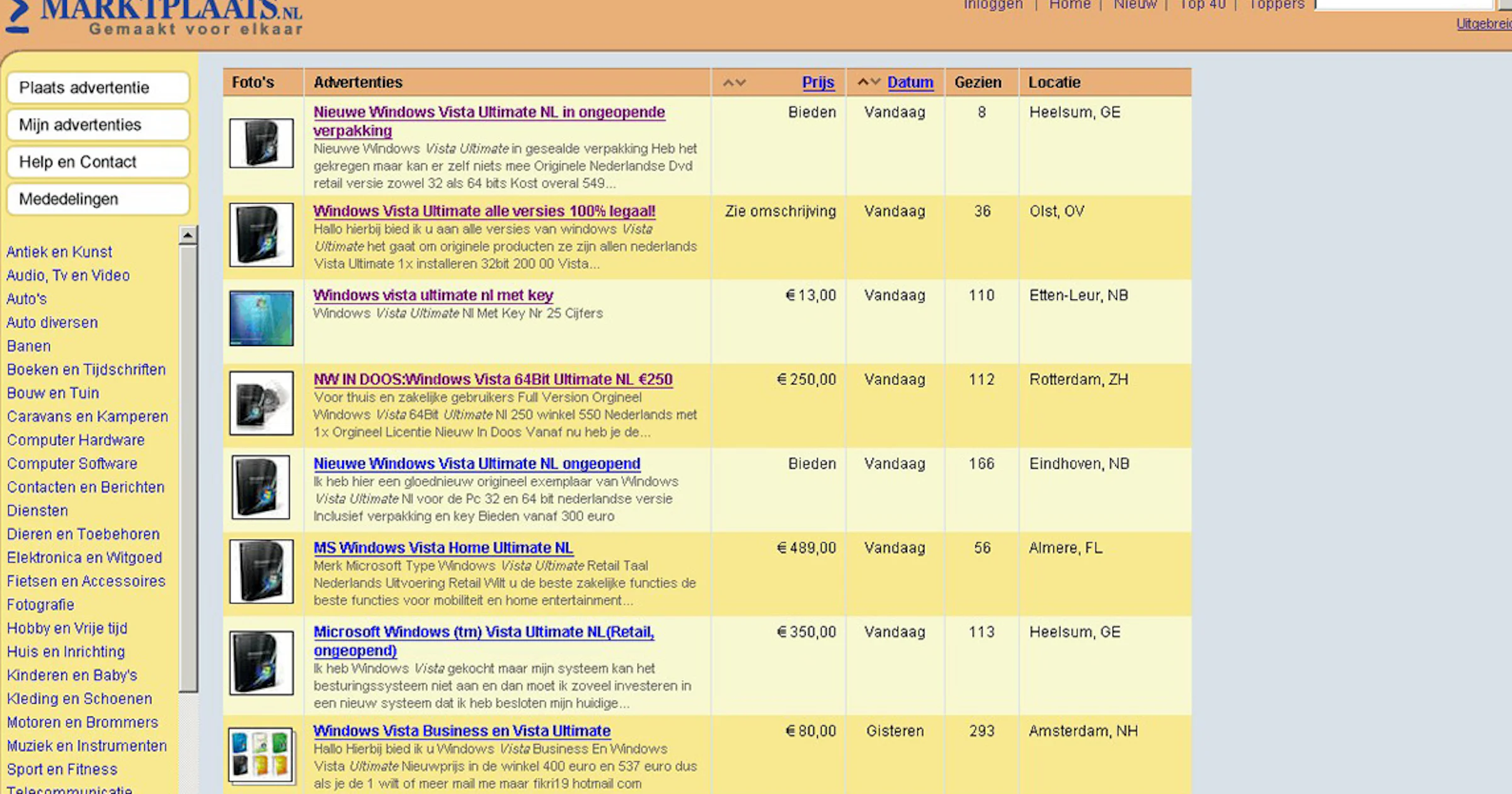This screenshot has width=1512, height=794.
Task: Open 'Windows Vista Business en Vista Ultimate' ad
Action: 462,731
